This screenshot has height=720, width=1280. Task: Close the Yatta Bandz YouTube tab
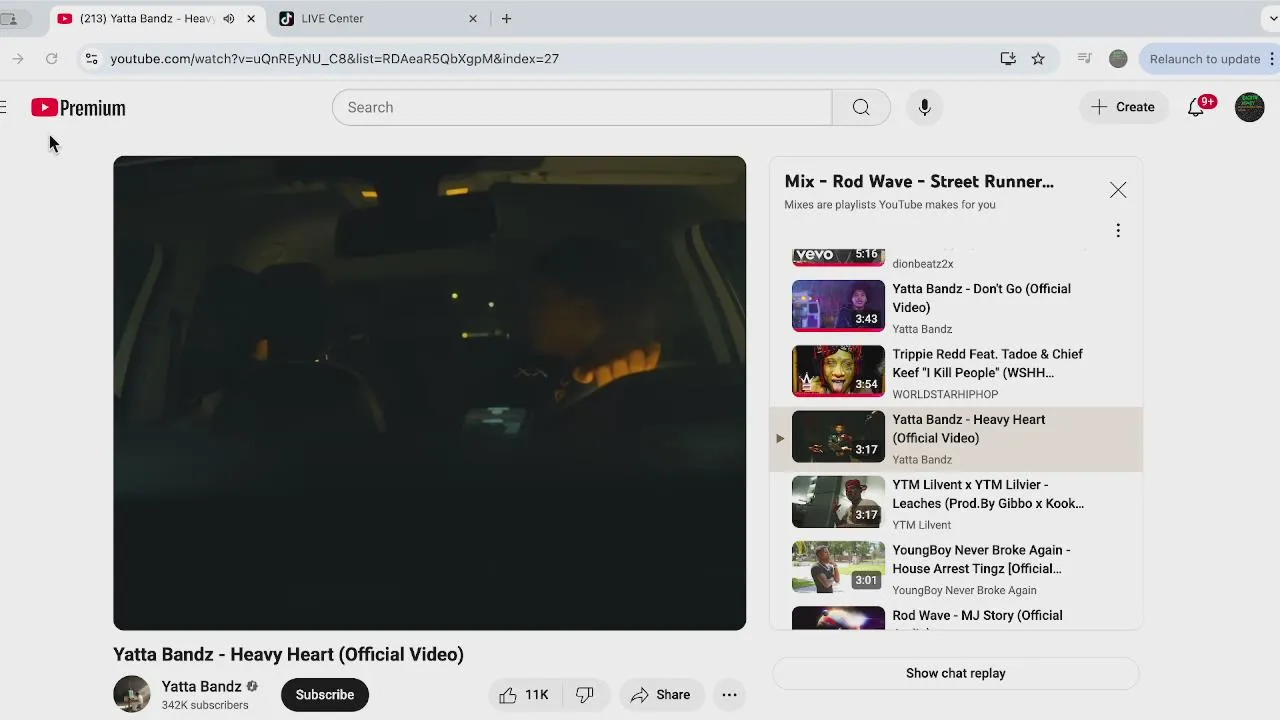pos(251,19)
